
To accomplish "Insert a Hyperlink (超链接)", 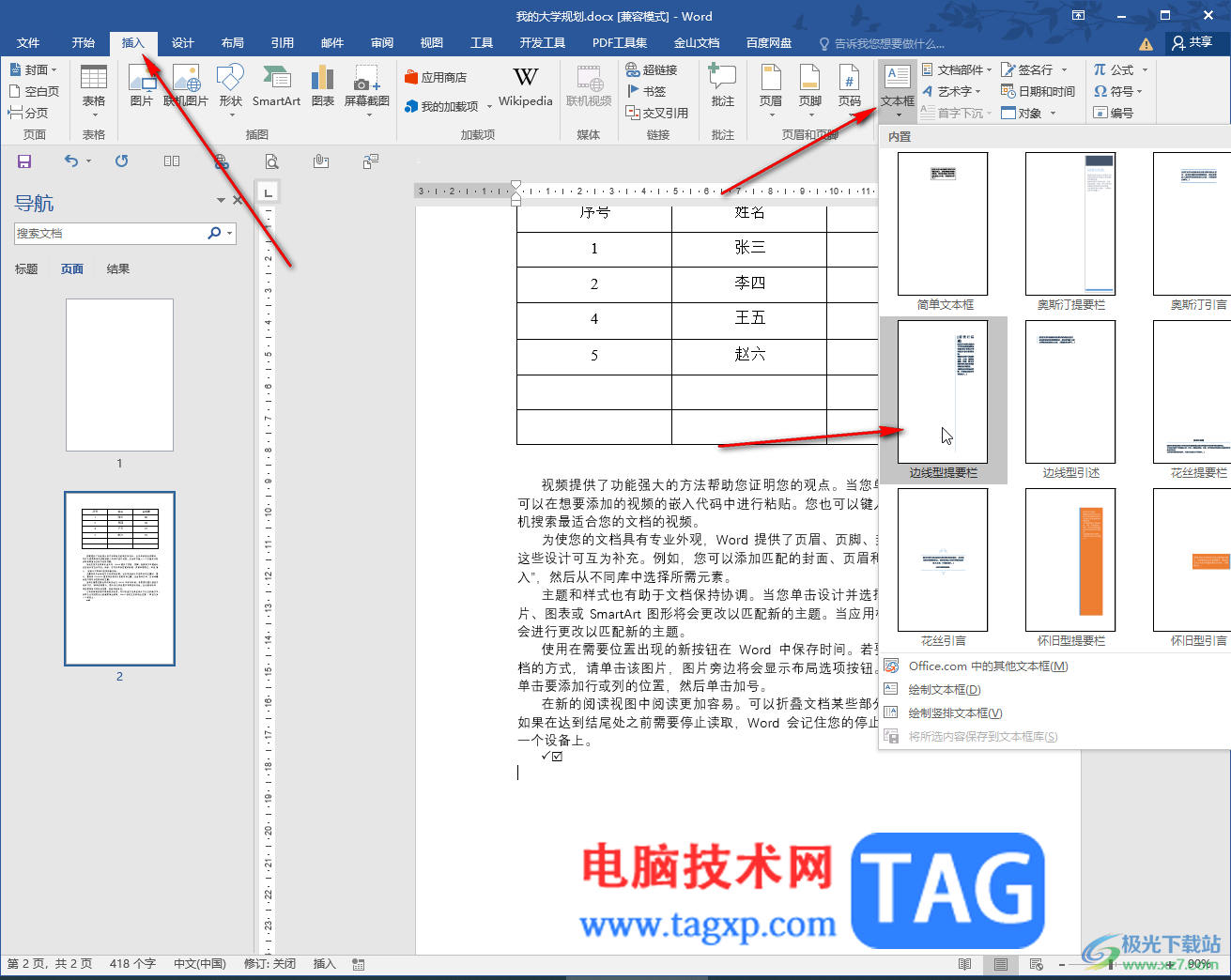I will tap(652, 69).
